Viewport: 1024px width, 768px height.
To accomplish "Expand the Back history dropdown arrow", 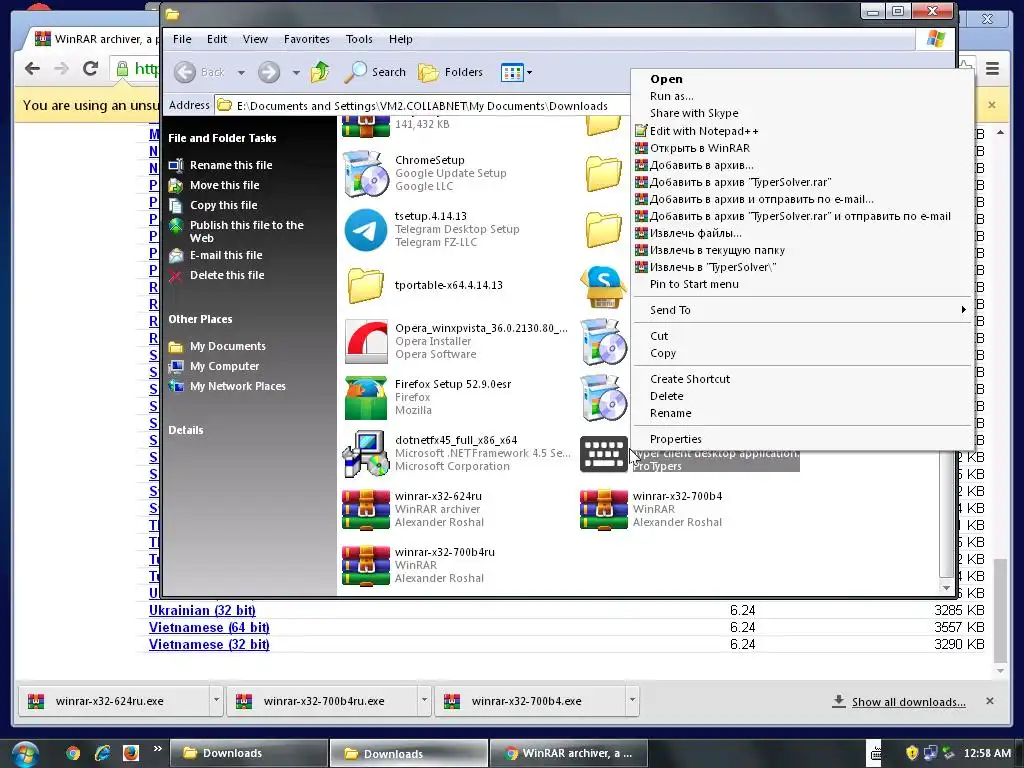I will coord(241,72).
